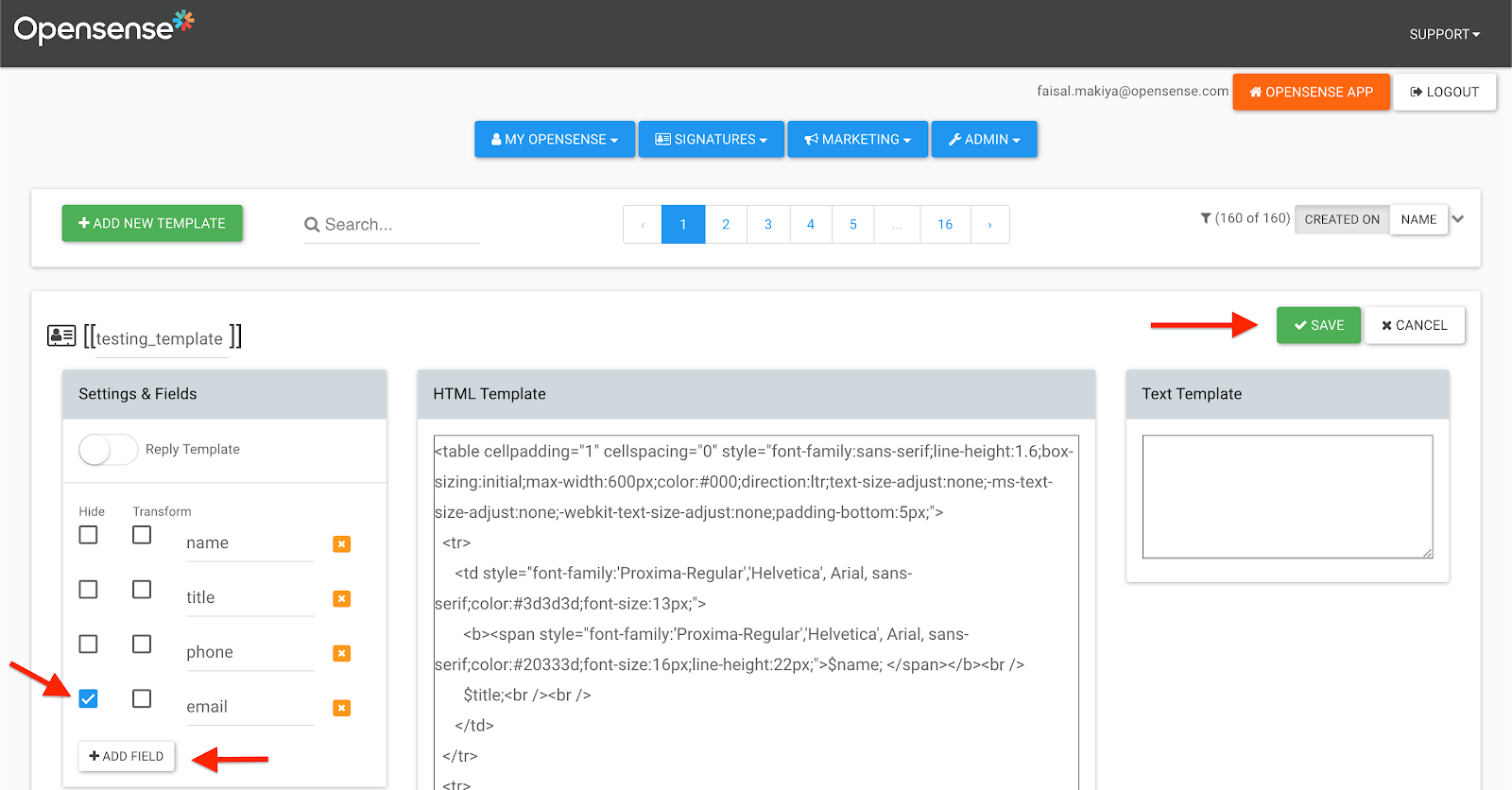Viewport: 1512px width, 790px height.
Task: Remove the title field with orange X
Action: [342, 599]
